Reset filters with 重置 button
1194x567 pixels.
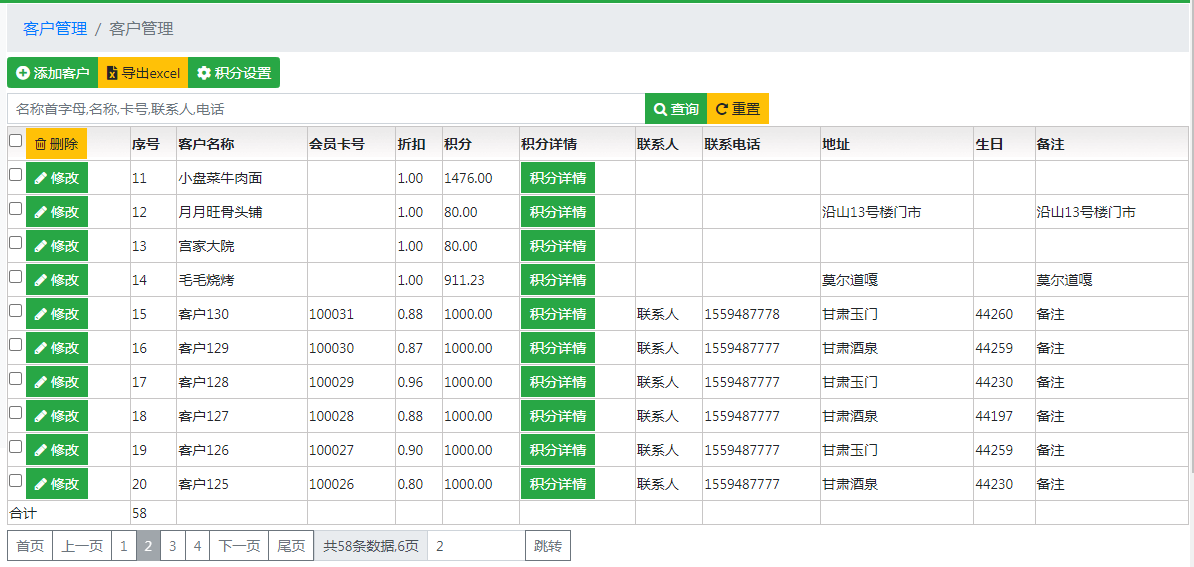coord(738,109)
